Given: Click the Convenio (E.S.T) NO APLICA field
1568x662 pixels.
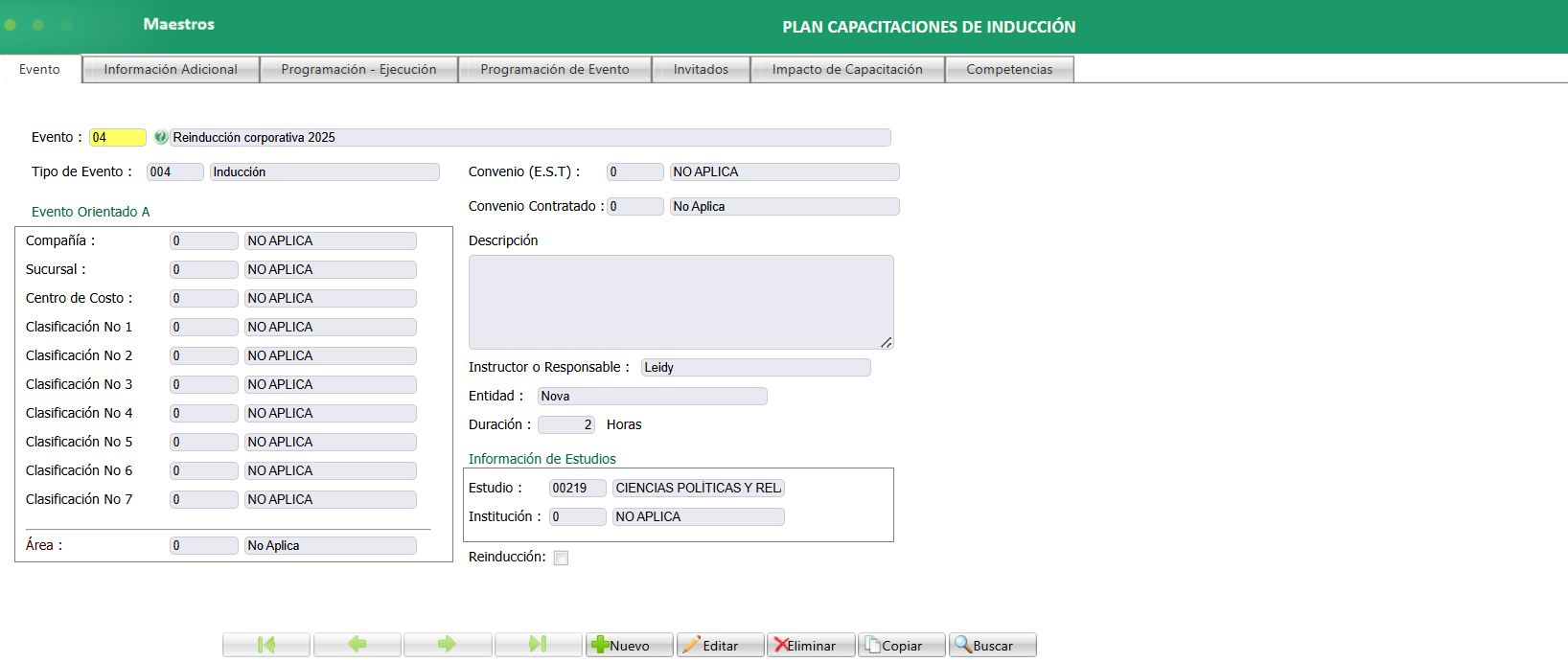Looking at the screenshot, I should (785, 171).
